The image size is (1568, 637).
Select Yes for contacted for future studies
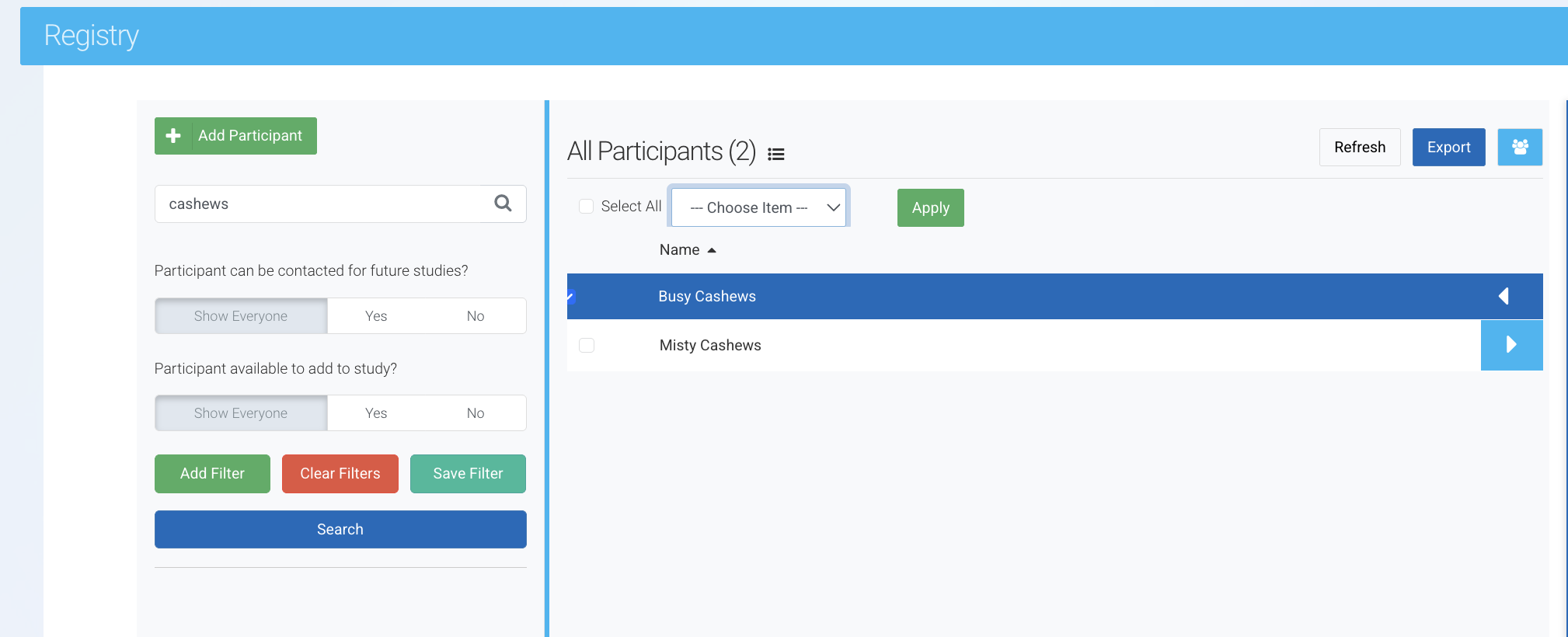(376, 316)
